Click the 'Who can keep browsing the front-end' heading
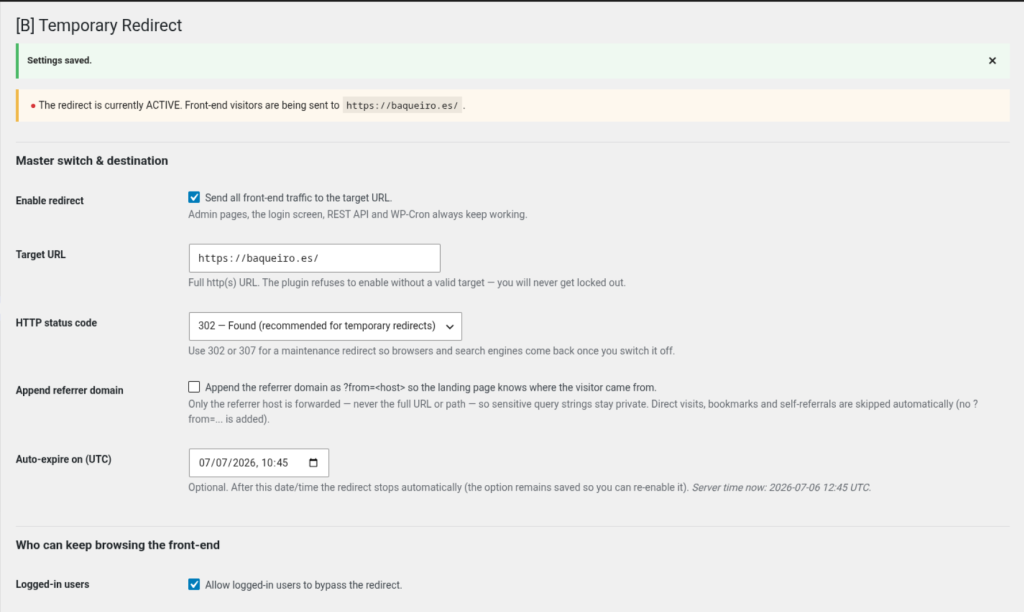 click(118, 545)
